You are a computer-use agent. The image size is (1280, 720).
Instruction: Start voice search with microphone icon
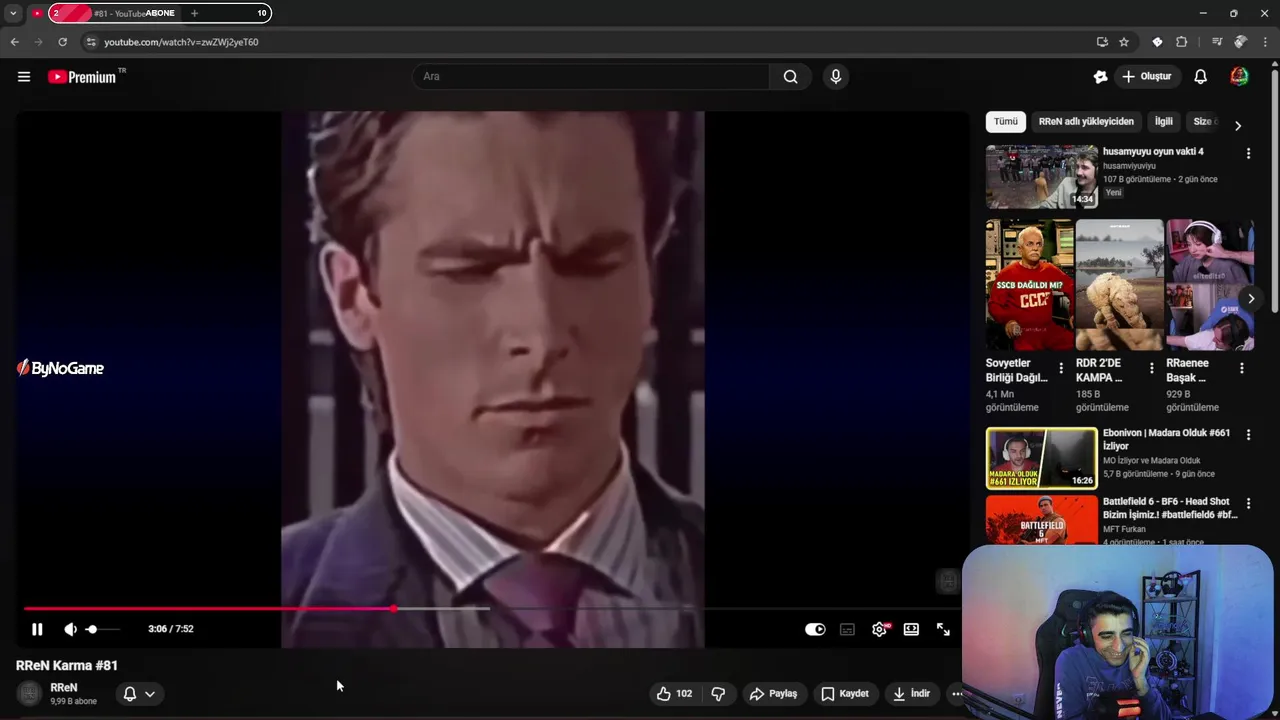point(836,77)
